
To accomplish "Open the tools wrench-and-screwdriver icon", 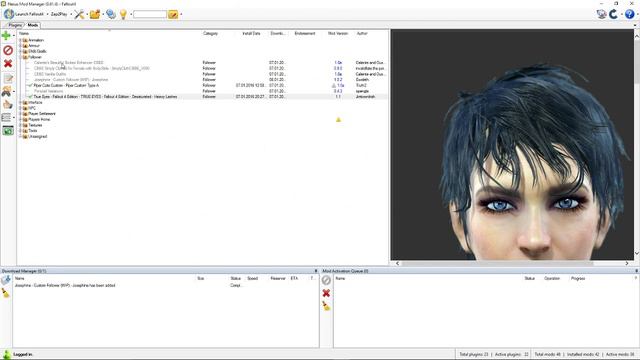I will [79, 14].
